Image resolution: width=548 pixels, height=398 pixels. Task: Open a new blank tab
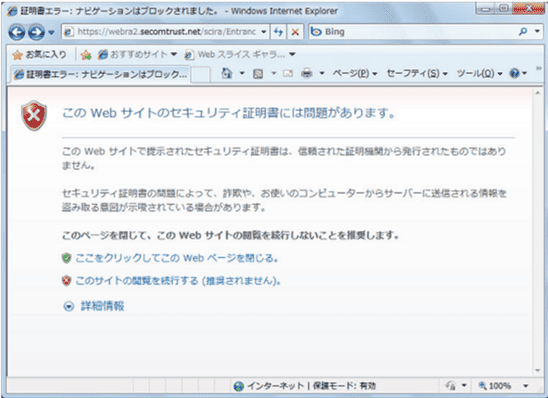tap(201, 74)
